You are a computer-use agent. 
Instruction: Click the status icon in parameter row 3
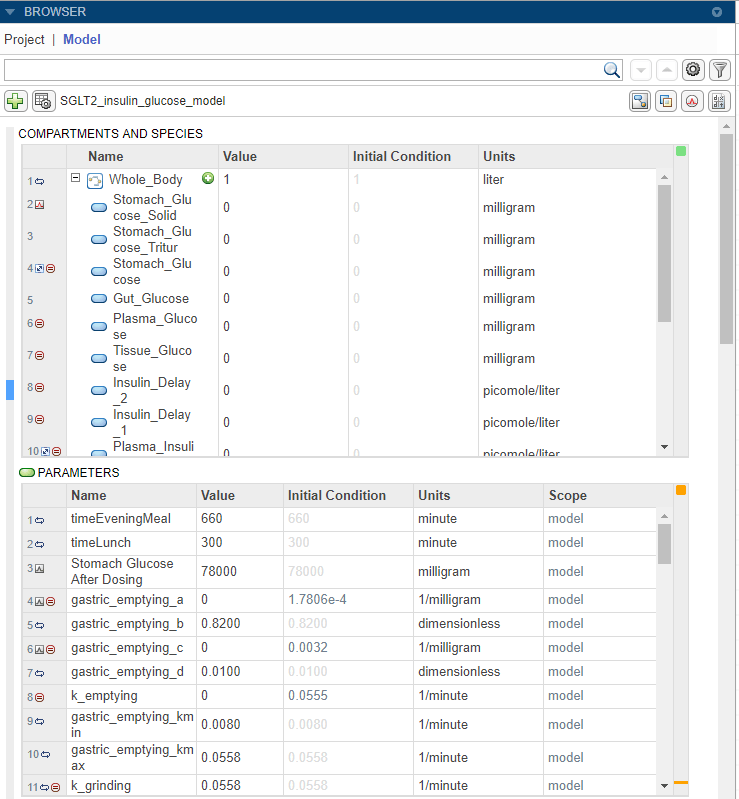pyautogui.click(x=40, y=569)
